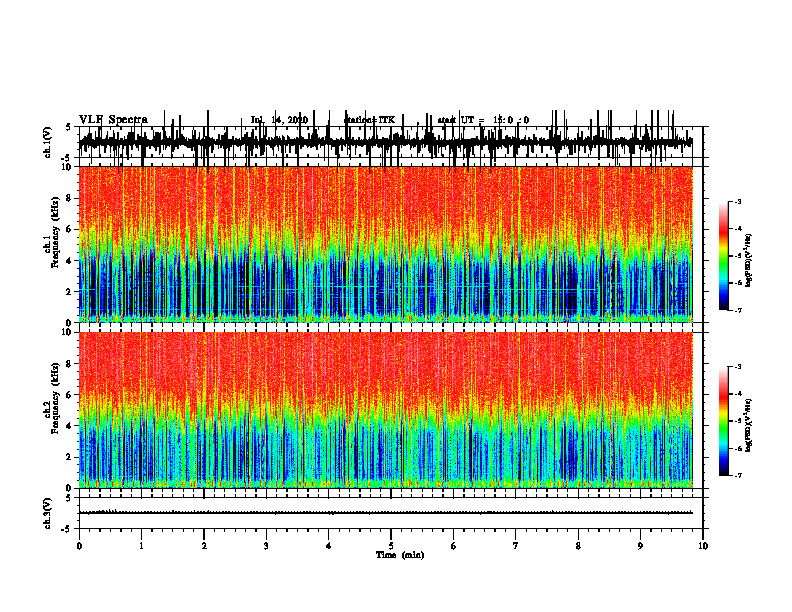This screenshot has height=612, width=792.
Task: Click the ch.1 frequency tick label "2"
Action: click(70, 292)
